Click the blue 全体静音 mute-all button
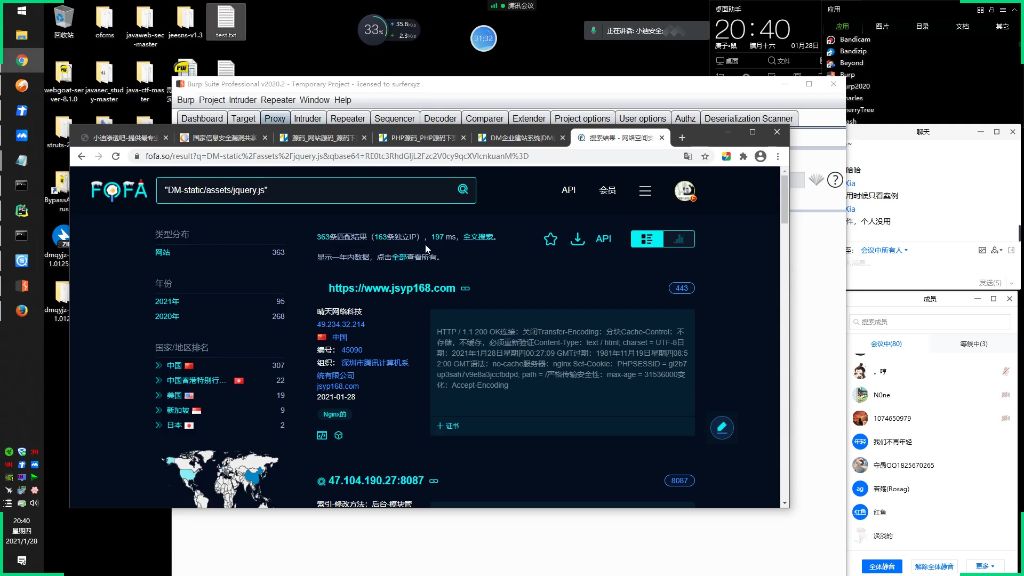Image resolution: width=1024 pixels, height=576 pixels. coord(882,566)
